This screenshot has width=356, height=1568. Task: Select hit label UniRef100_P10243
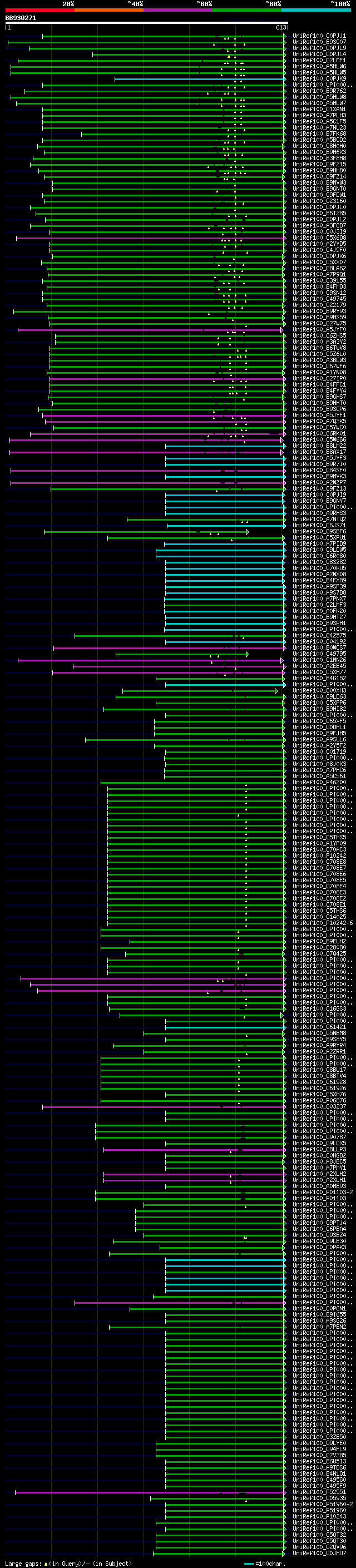point(319,1517)
